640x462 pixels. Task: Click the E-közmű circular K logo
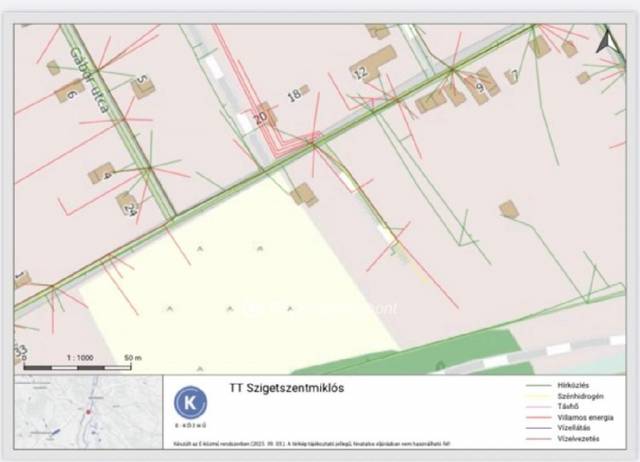click(x=191, y=403)
